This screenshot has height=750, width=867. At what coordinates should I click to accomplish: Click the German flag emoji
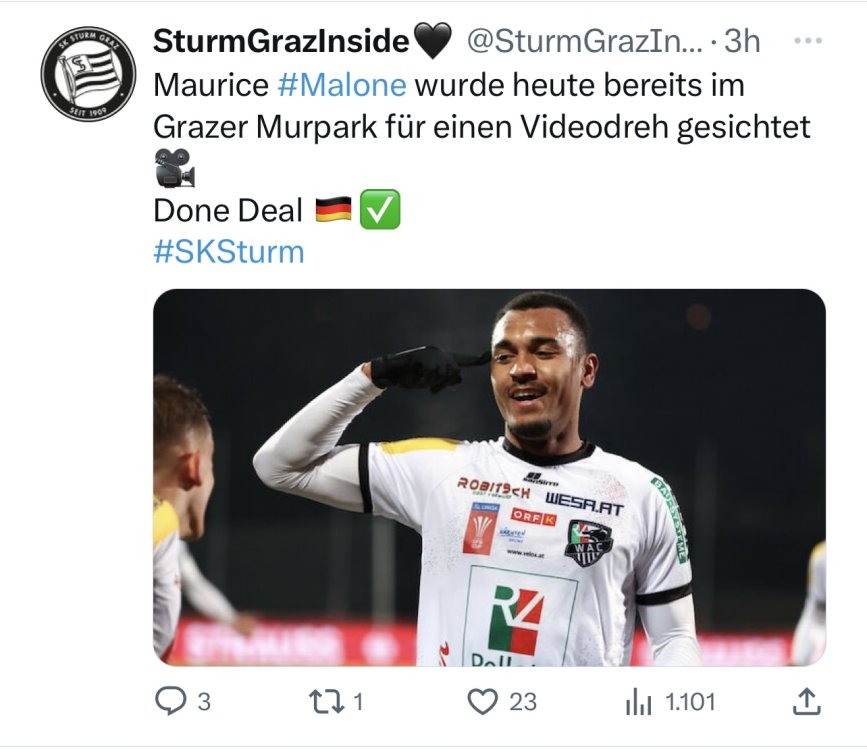(x=333, y=210)
